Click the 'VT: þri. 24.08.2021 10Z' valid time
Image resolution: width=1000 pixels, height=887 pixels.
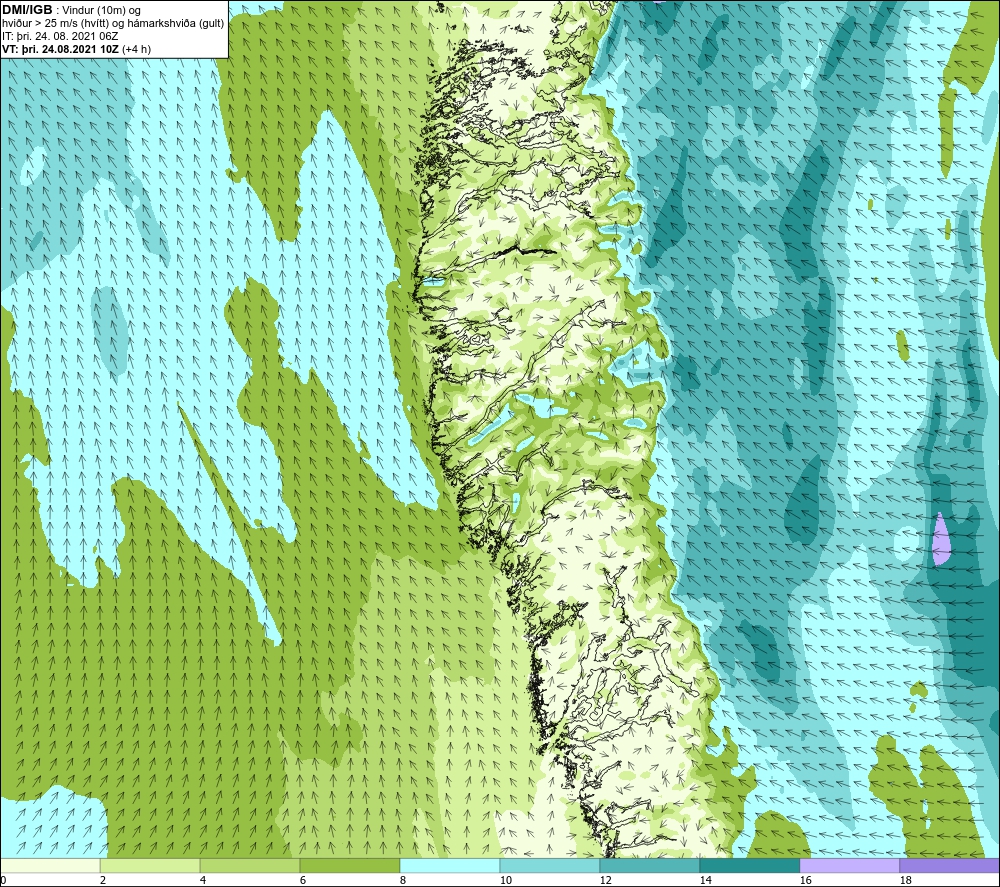pos(60,49)
